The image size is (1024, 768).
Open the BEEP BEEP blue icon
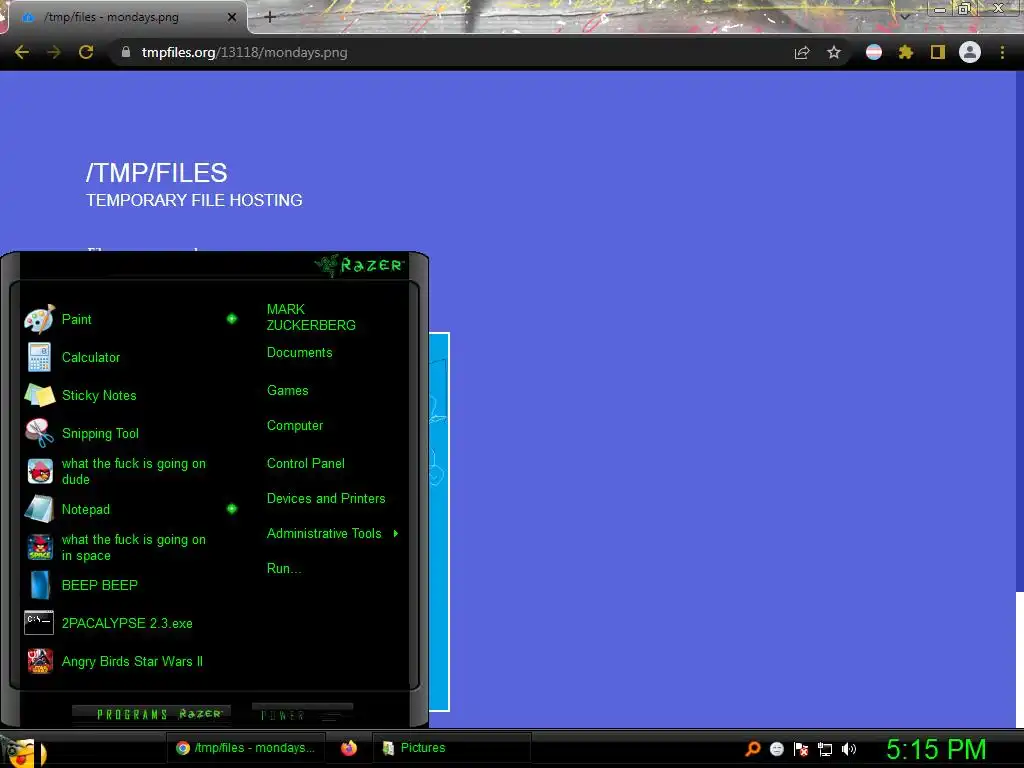[x=40, y=585]
